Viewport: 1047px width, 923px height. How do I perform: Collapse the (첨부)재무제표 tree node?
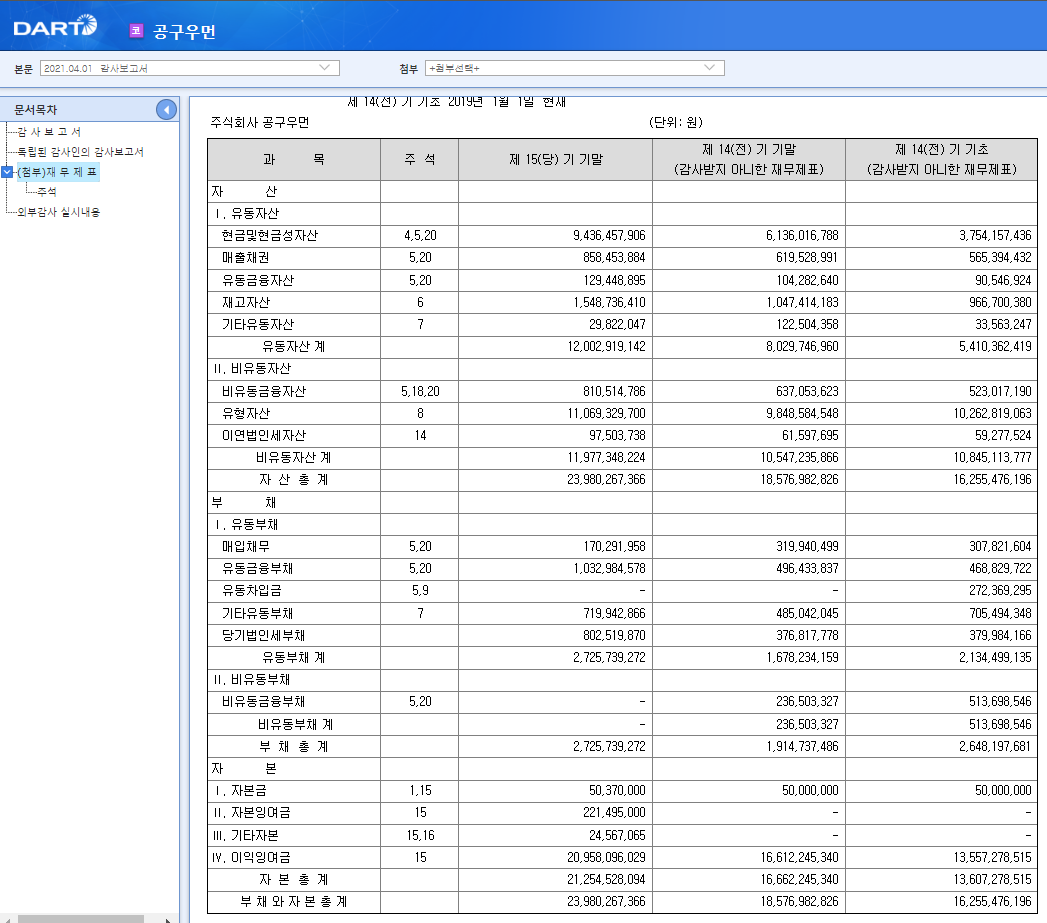click(x=7, y=172)
